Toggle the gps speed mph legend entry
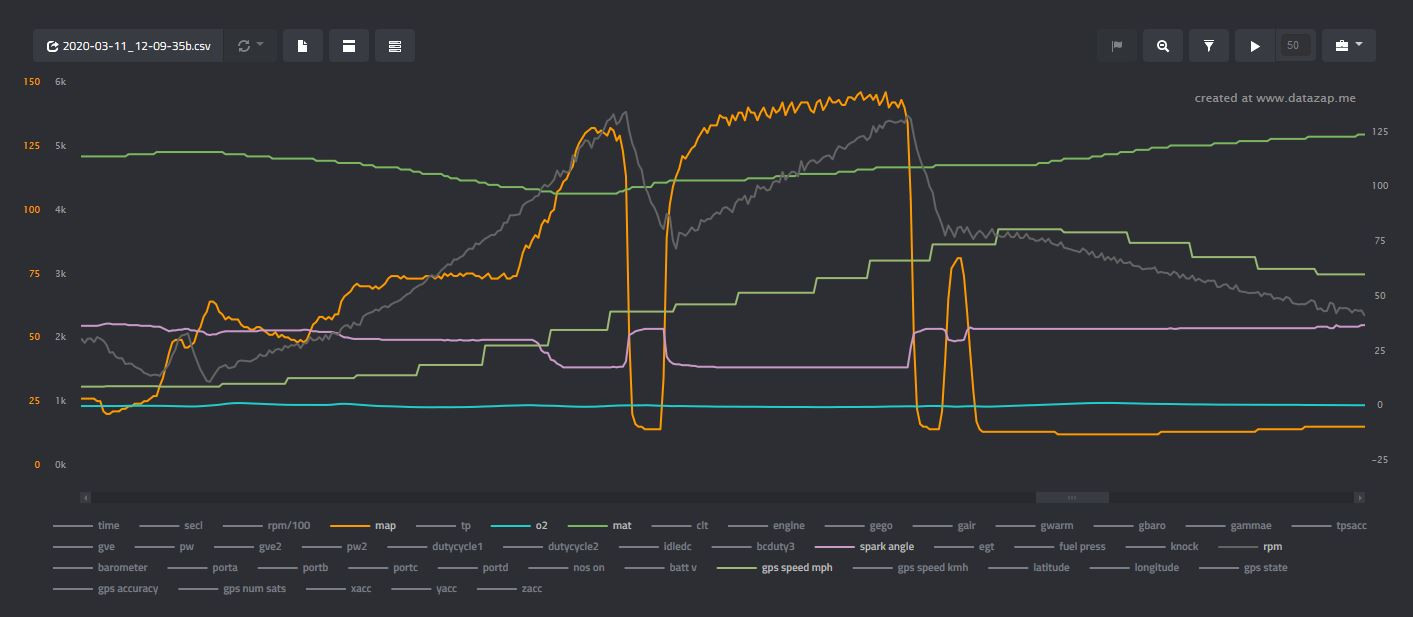This screenshot has width=1413, height=617. coord(796,568)
